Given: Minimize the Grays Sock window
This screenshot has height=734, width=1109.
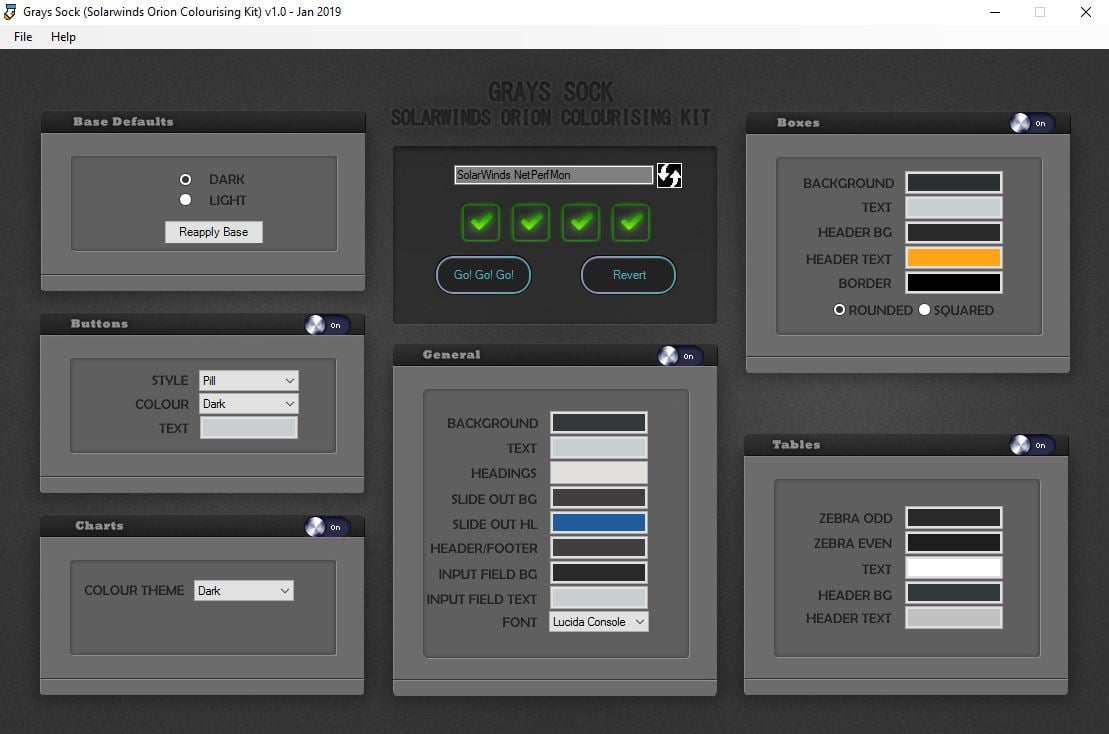Looking at the screenshot, I should click(x=994, y=12).
